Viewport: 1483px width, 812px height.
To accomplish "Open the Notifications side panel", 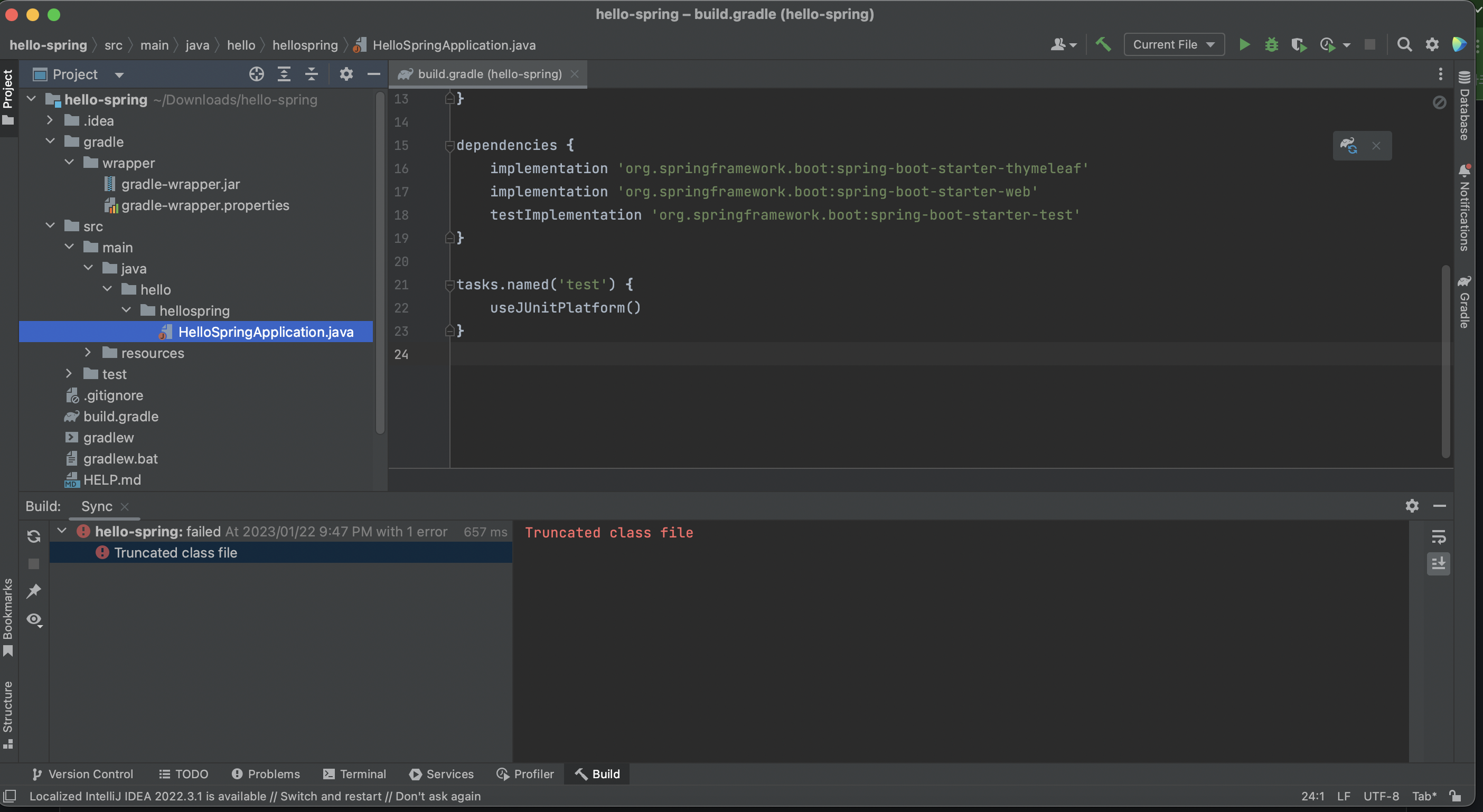I will point(1464,207).
